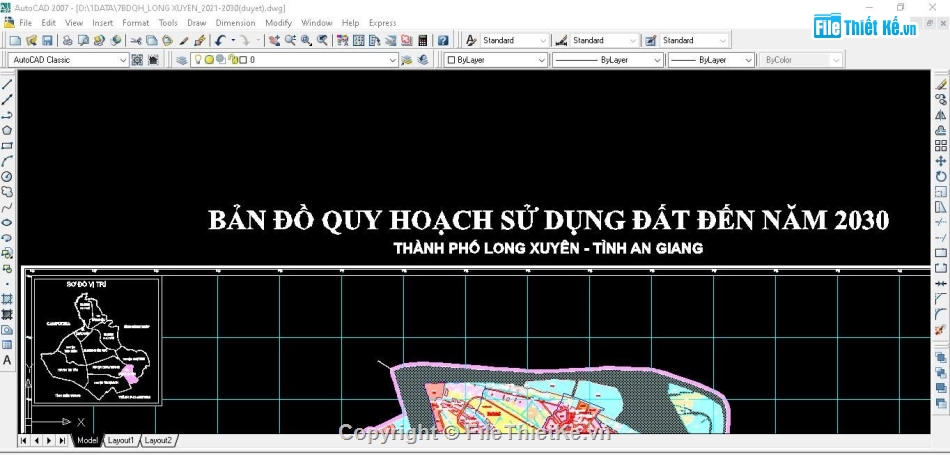Open the Format menu
The width and height of the screenshot is (950, 455).
(x=136, y=23)
